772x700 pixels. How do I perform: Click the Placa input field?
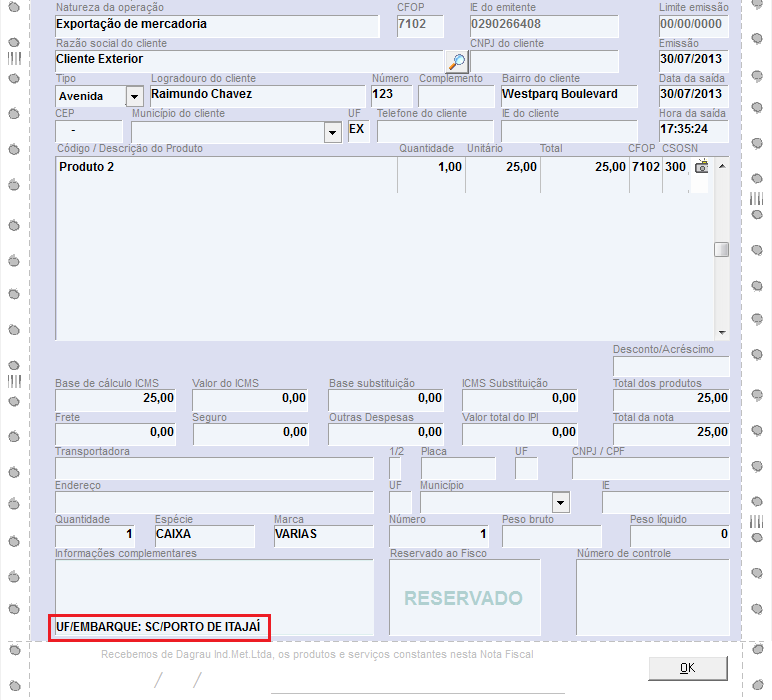click(457, 467)
